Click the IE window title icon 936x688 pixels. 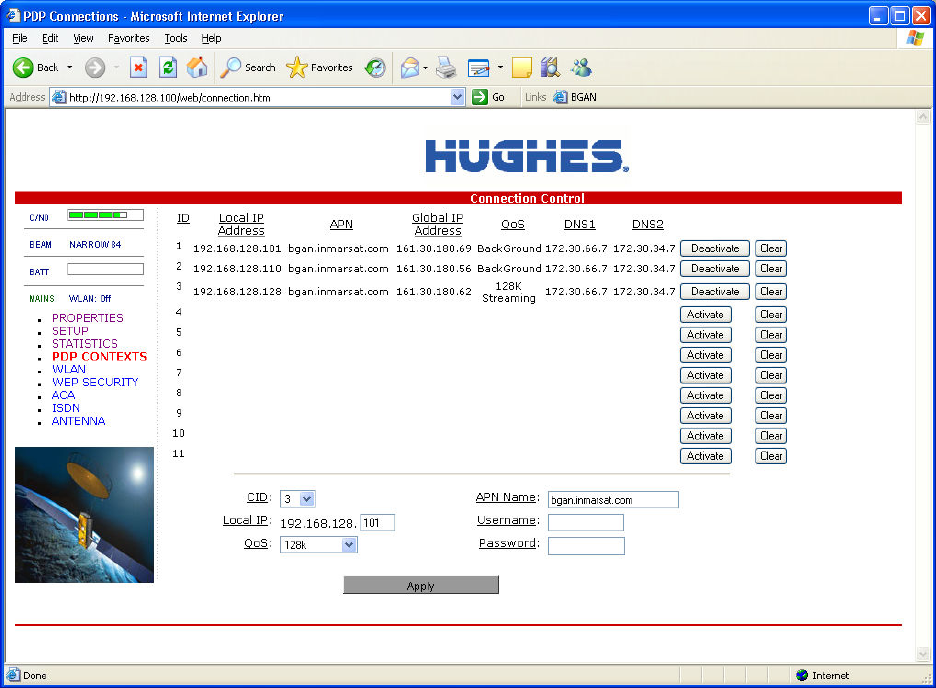point(13,16)
